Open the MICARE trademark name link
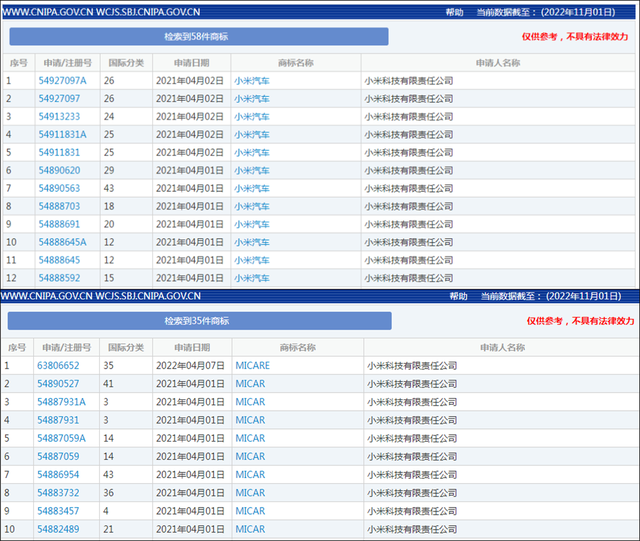 [x=252, y=366]
